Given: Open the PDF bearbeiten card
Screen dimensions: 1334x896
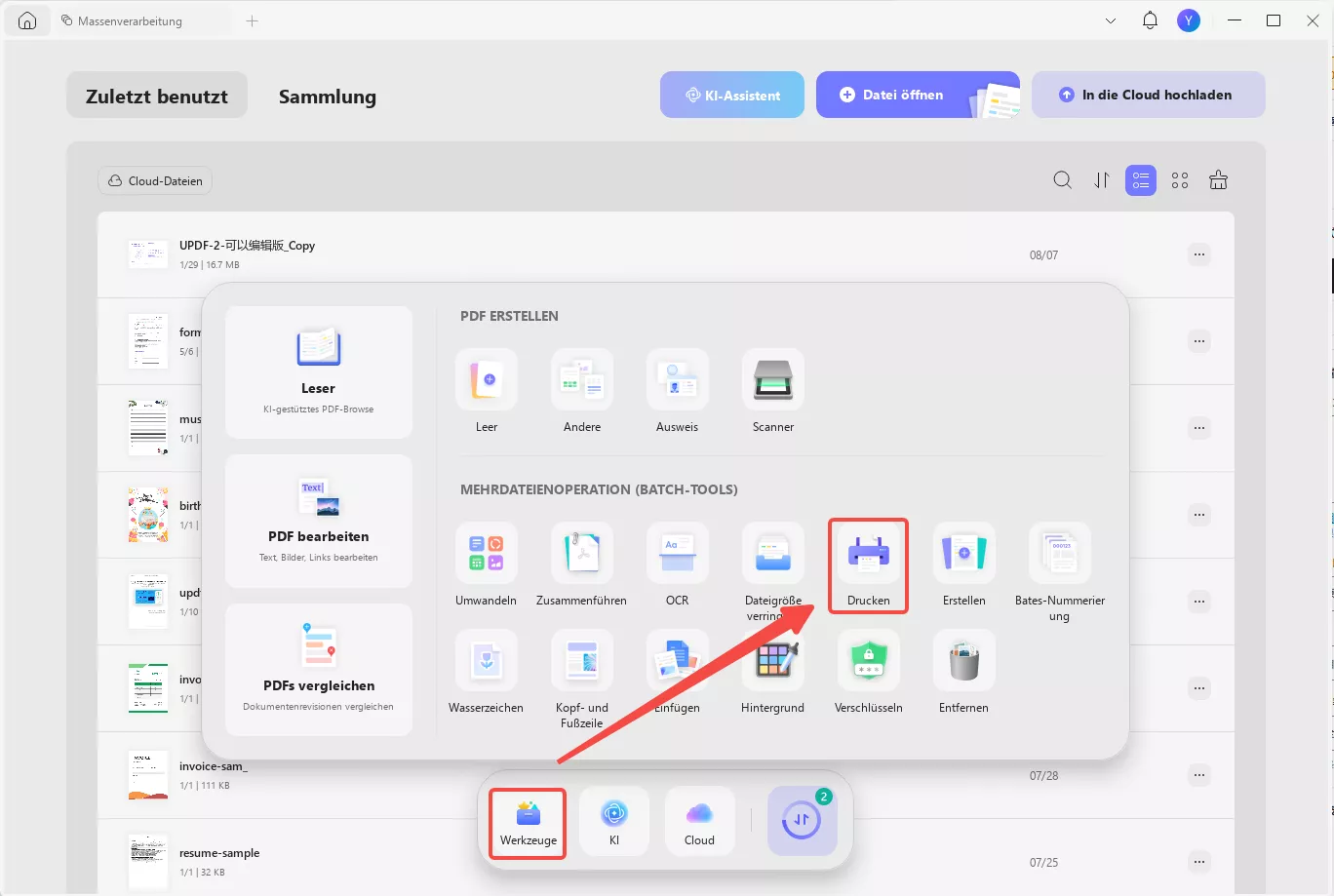Looking at the screenshot, I should point(319,521).
